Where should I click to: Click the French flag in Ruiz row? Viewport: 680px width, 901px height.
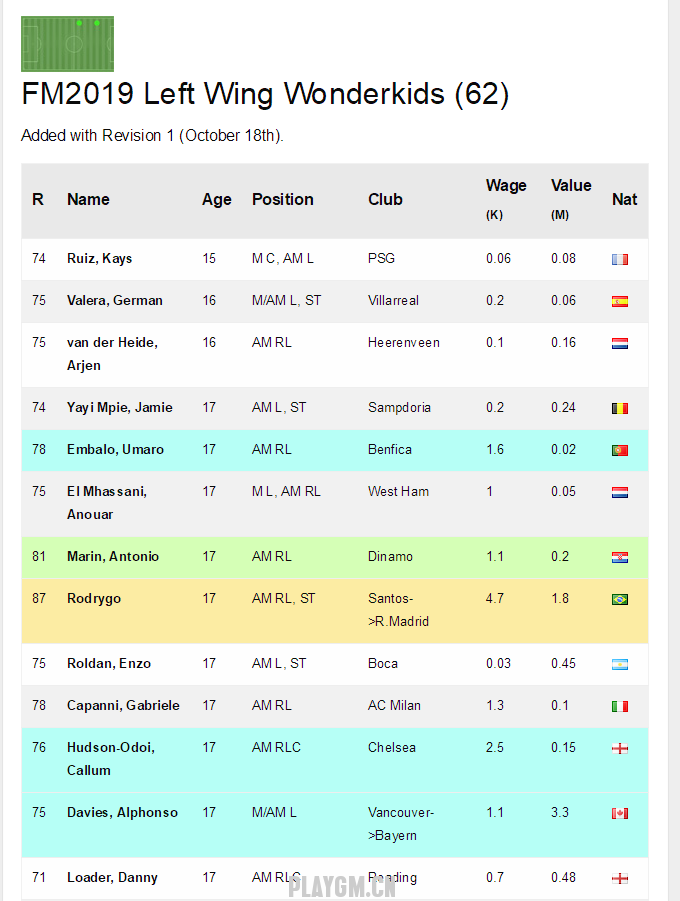[x=620, y=259]
